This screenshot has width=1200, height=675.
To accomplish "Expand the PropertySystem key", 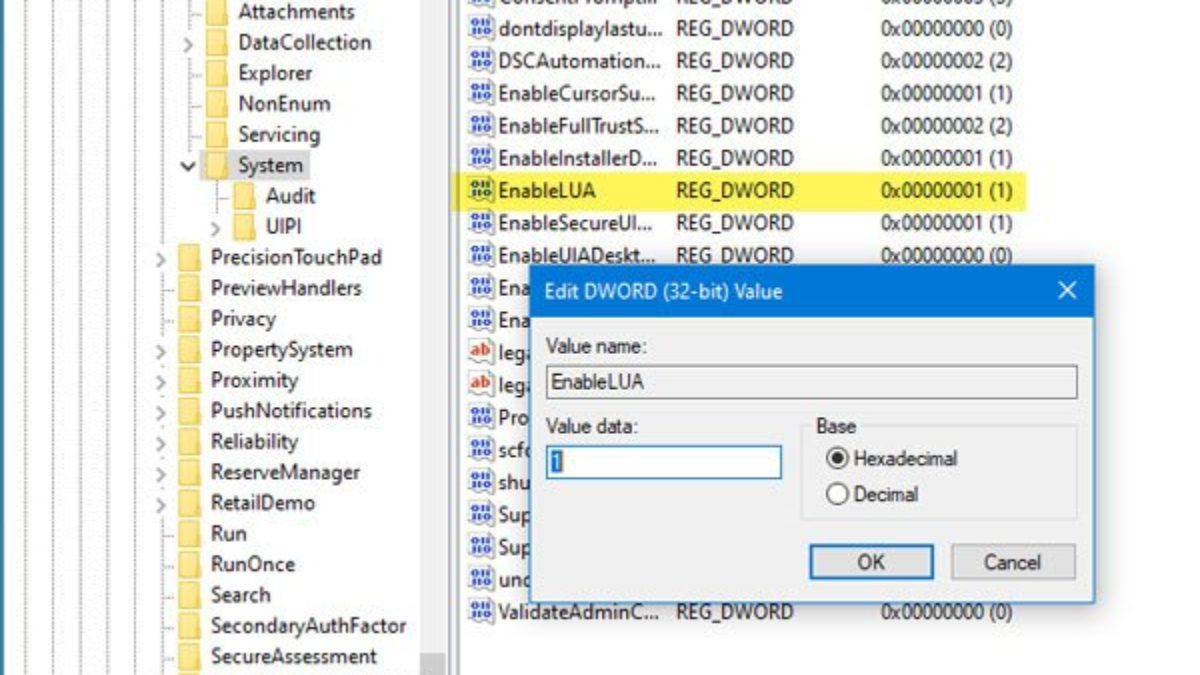I will point(161,351).
